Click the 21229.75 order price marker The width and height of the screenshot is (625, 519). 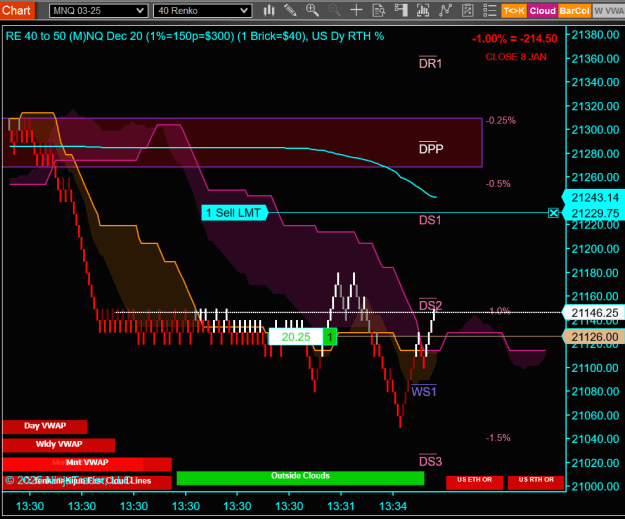tap(594, 214)
